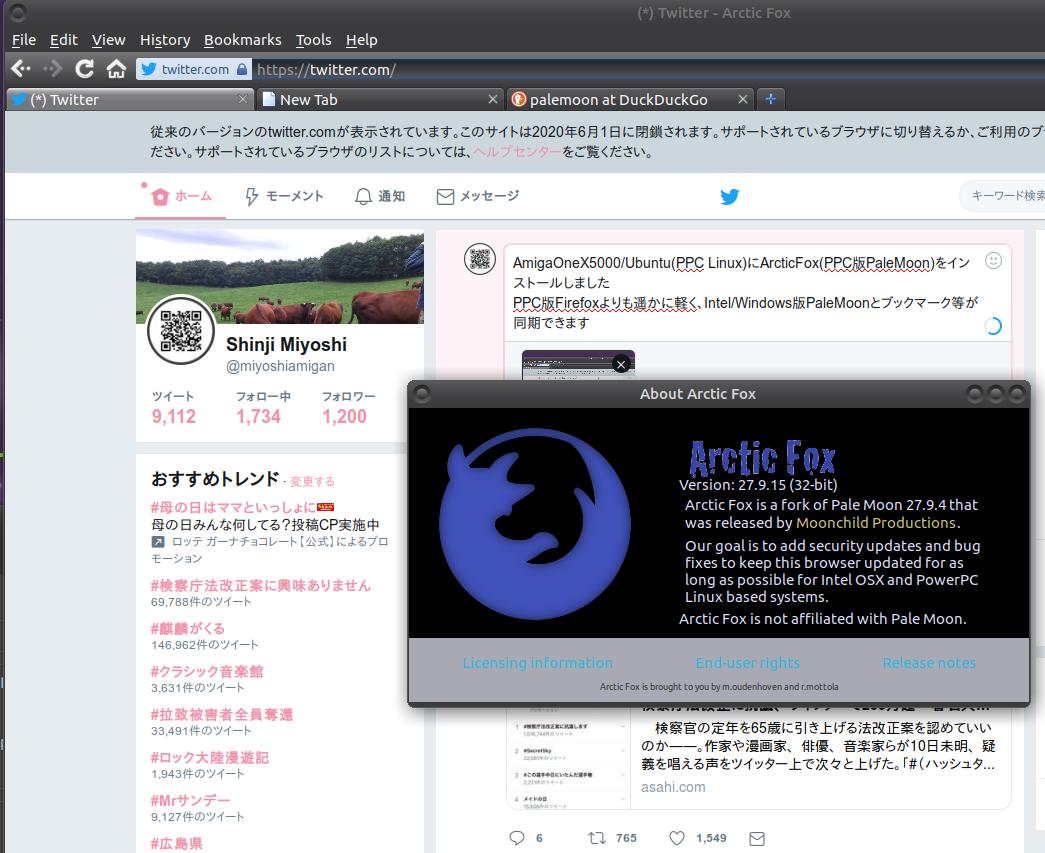1045x853 pixels.
Task: Remove attached image with X button
Action: [x=621, y=365]
